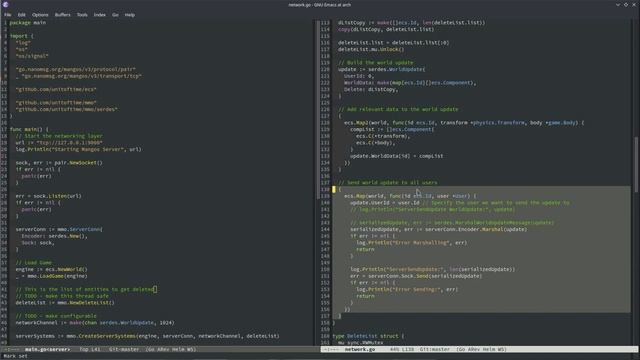Click "err = sock.Listen(url)" line
The image size is (640, 360).
pos(49,196)
